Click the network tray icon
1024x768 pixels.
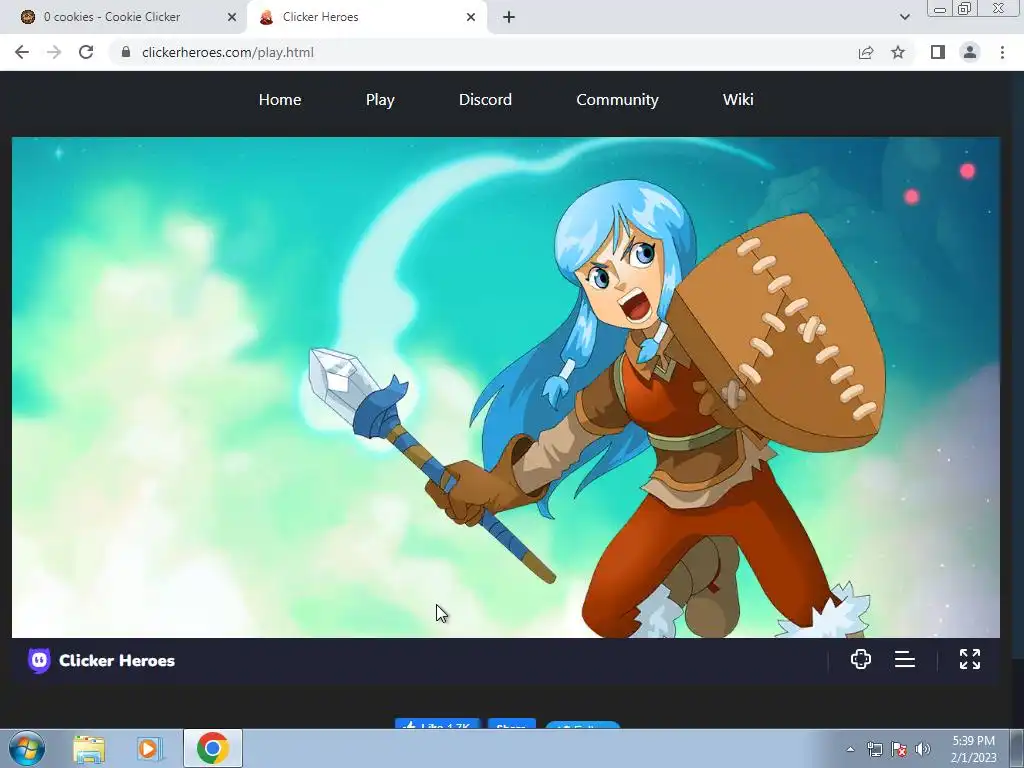874,750
